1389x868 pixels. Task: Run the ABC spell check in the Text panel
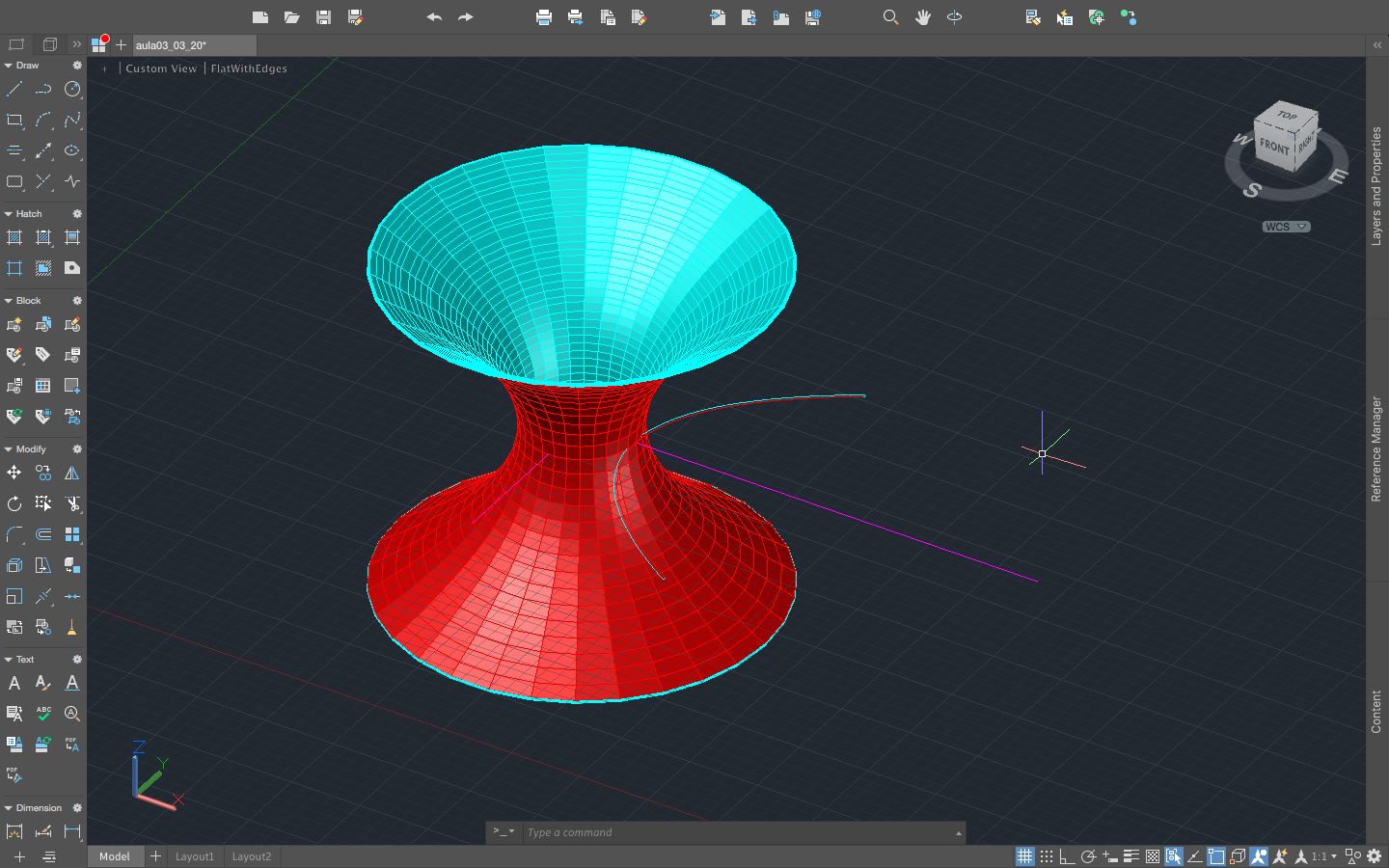click(x=42, y=714)
